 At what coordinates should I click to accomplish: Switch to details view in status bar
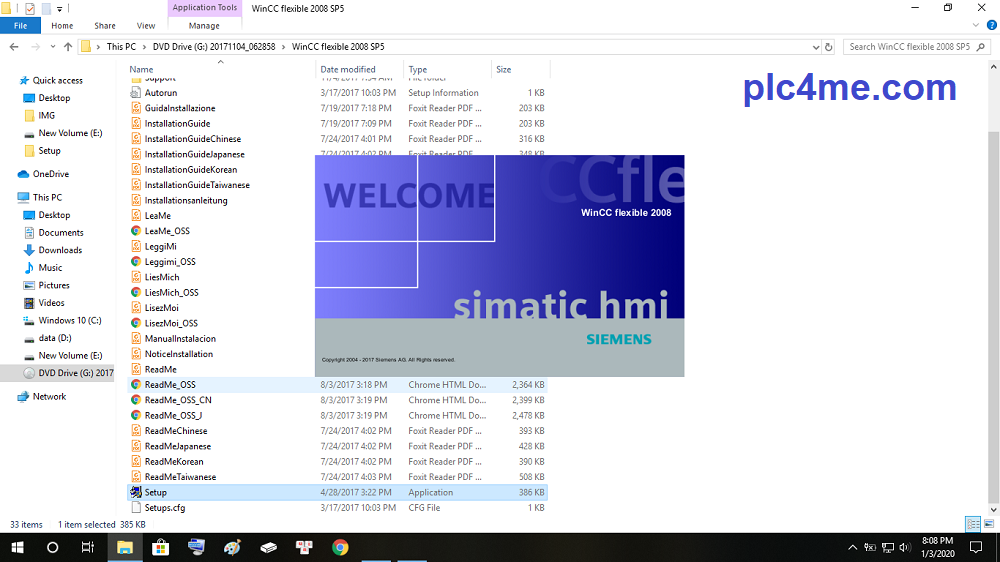(972, 524)
